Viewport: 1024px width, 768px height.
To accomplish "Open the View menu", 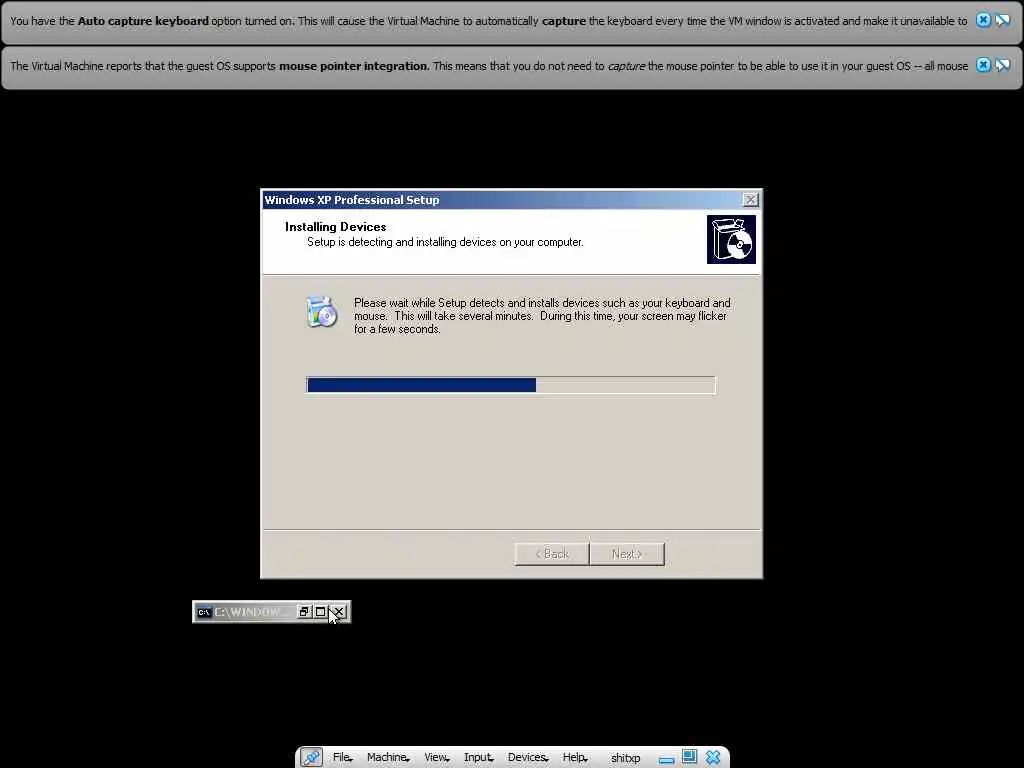I will 436,758.
